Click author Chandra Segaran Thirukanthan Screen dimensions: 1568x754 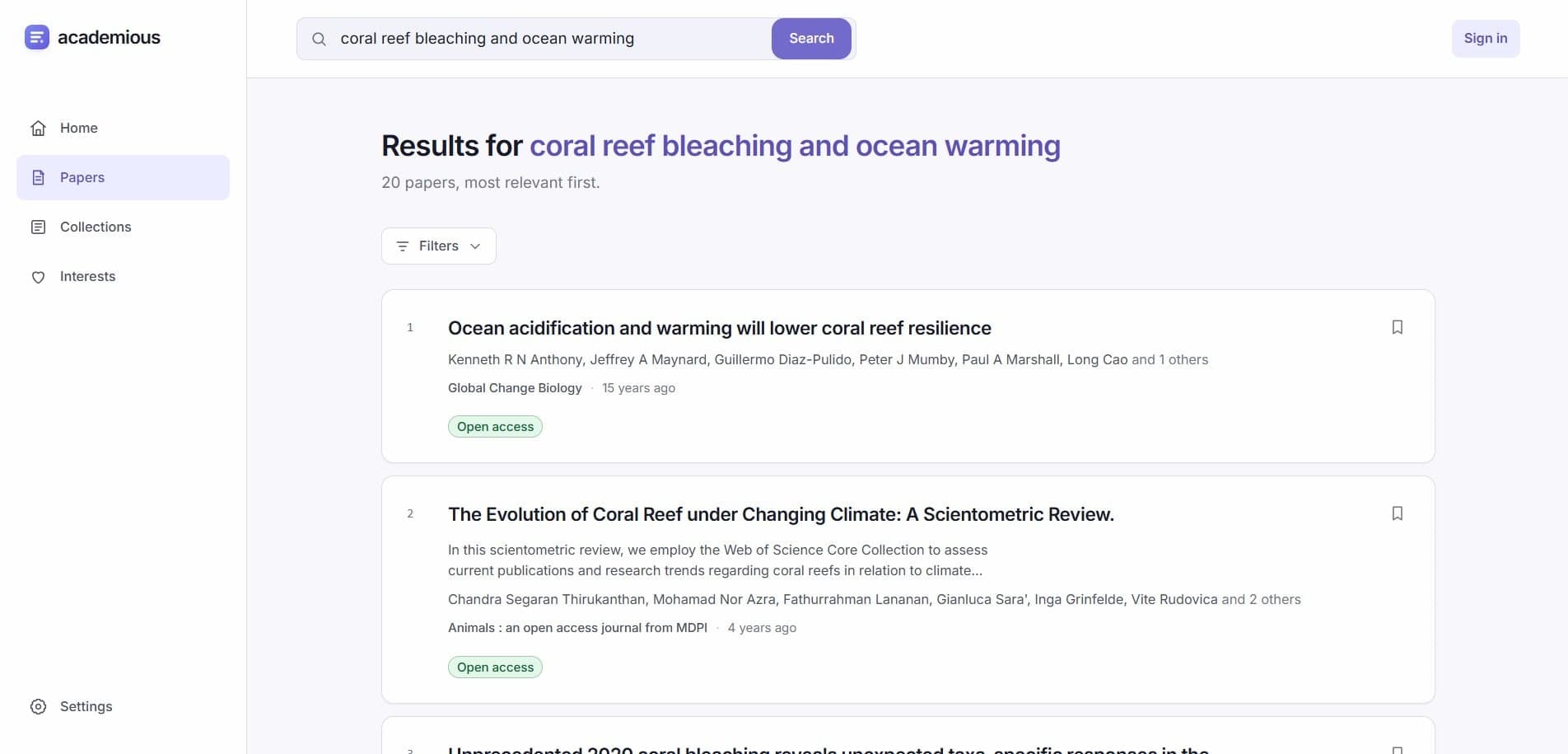[548, 600]
